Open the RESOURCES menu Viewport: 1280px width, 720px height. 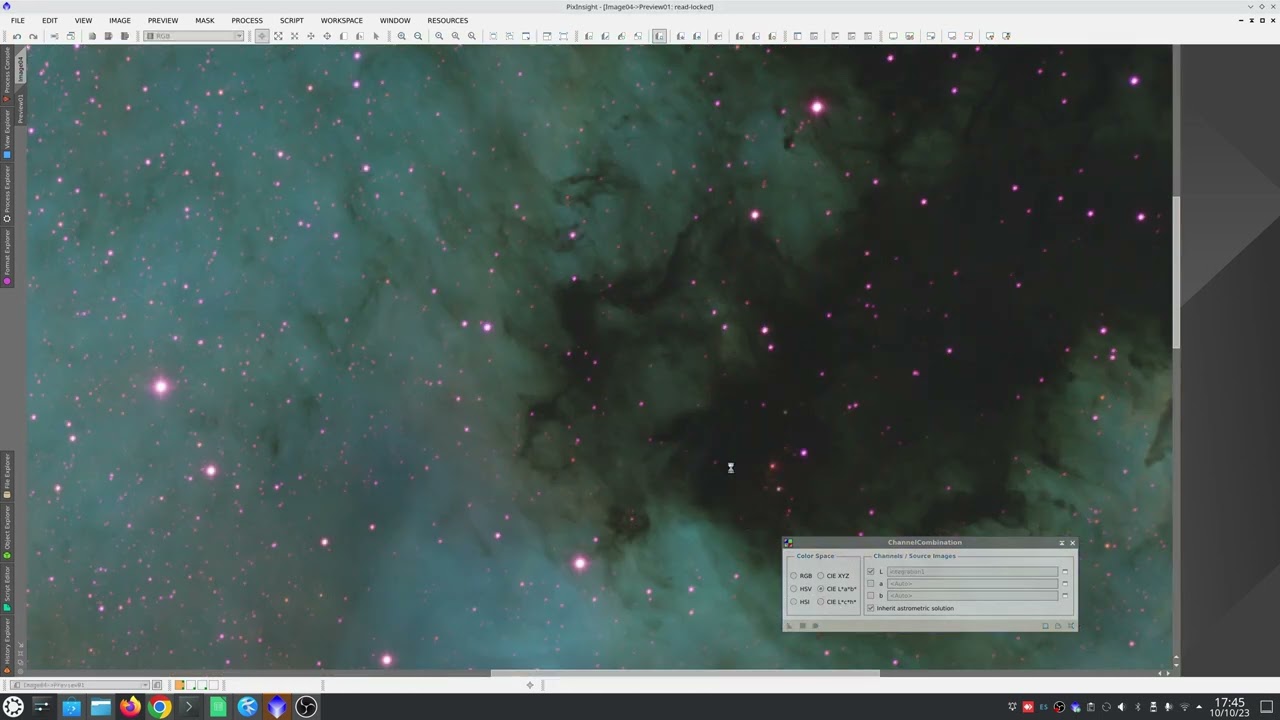[x=448, y=20]
